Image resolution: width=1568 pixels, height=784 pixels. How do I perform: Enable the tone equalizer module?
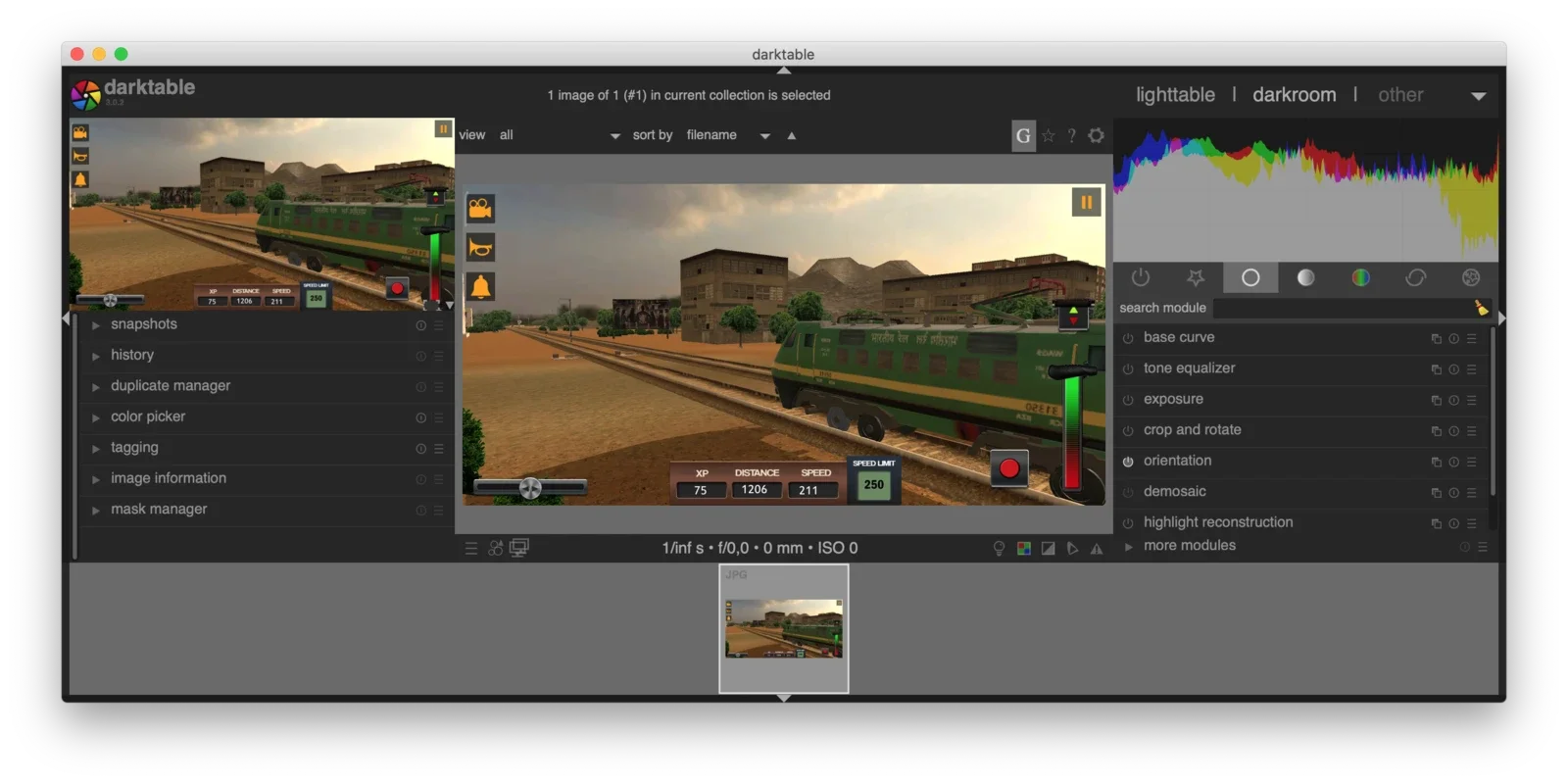click(1128, 369)
